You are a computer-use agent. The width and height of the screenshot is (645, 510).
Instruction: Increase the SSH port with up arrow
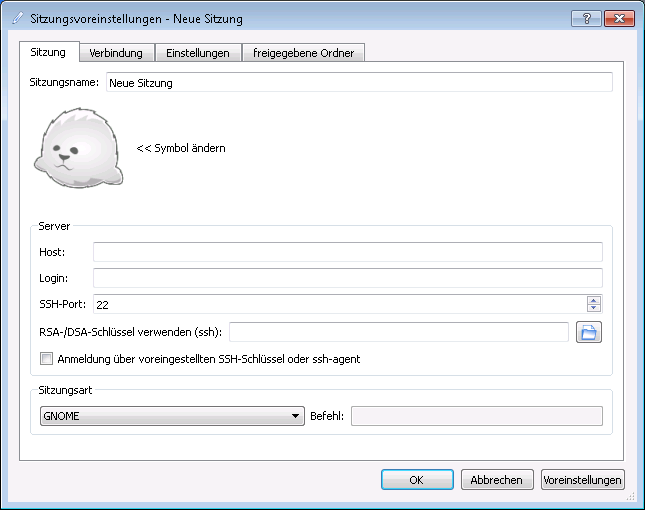pos(594,300)
